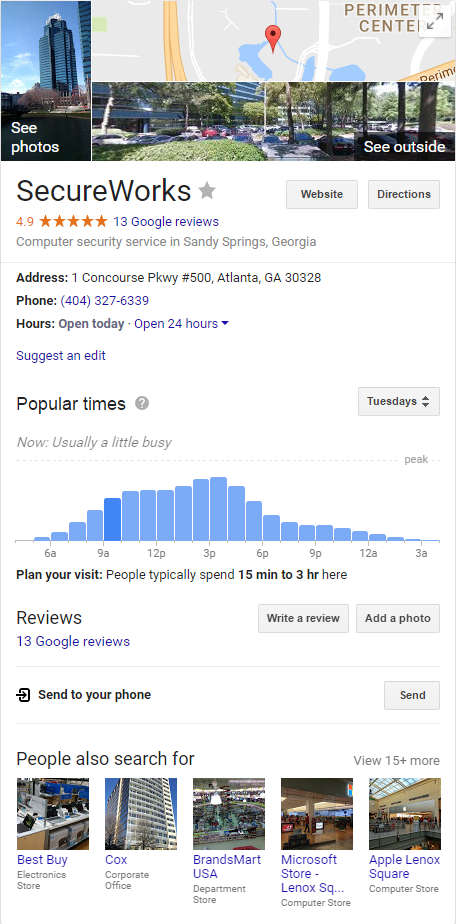The height and width of the screenshot is (924, 456).
Task: Open the Best Buy thumbnail result
Action: point(53,814)
